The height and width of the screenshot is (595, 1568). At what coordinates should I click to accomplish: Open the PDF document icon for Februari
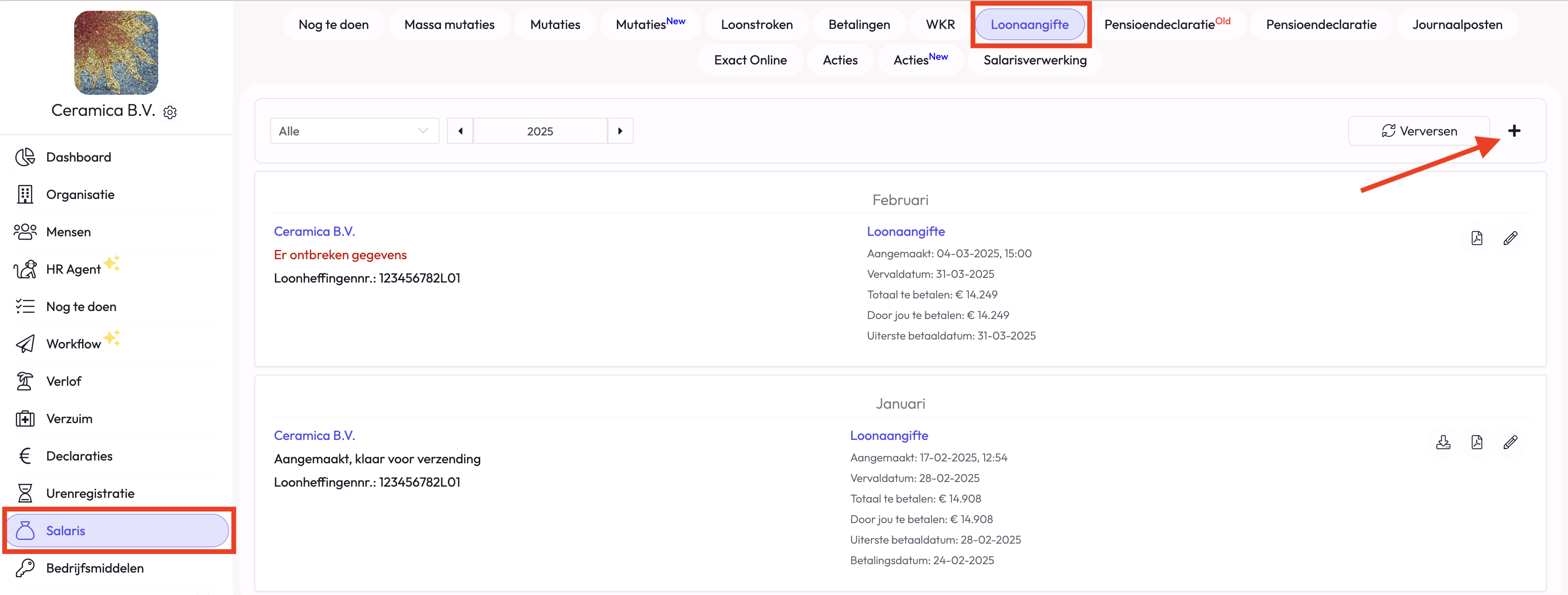(x=1476, y=238)
